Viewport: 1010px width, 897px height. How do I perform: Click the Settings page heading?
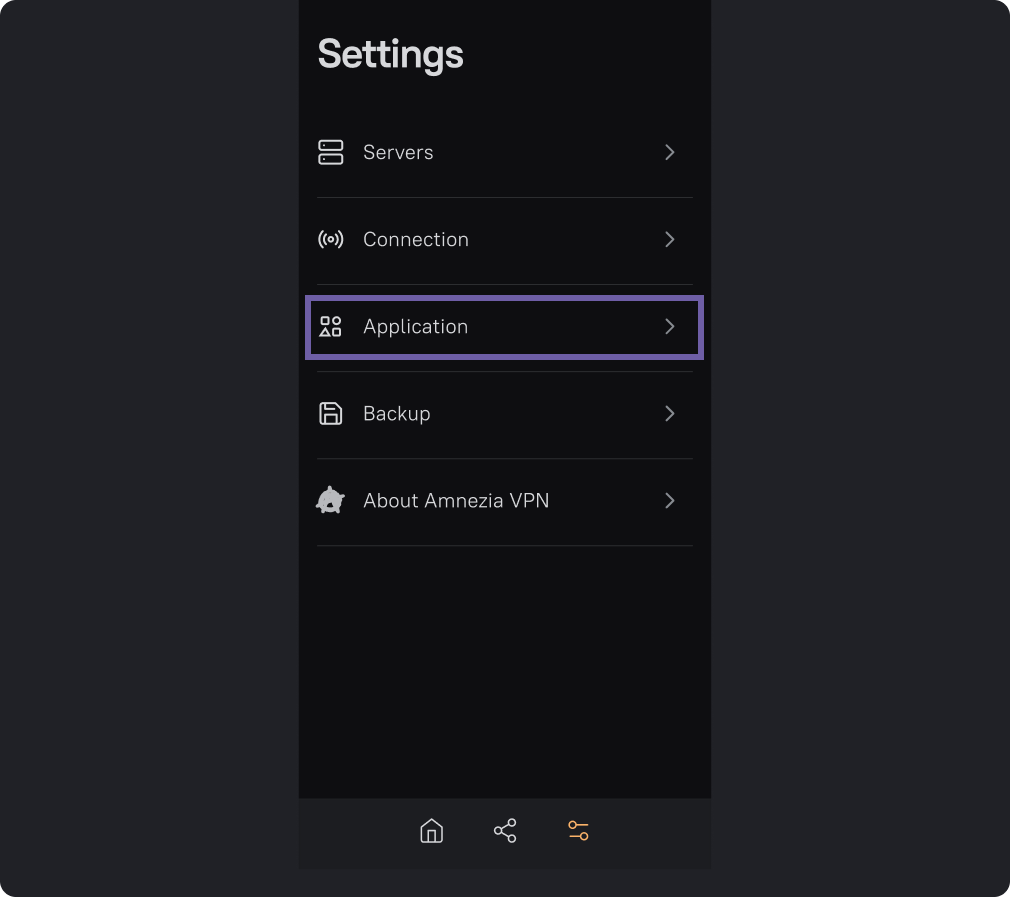tap(390, 54)
